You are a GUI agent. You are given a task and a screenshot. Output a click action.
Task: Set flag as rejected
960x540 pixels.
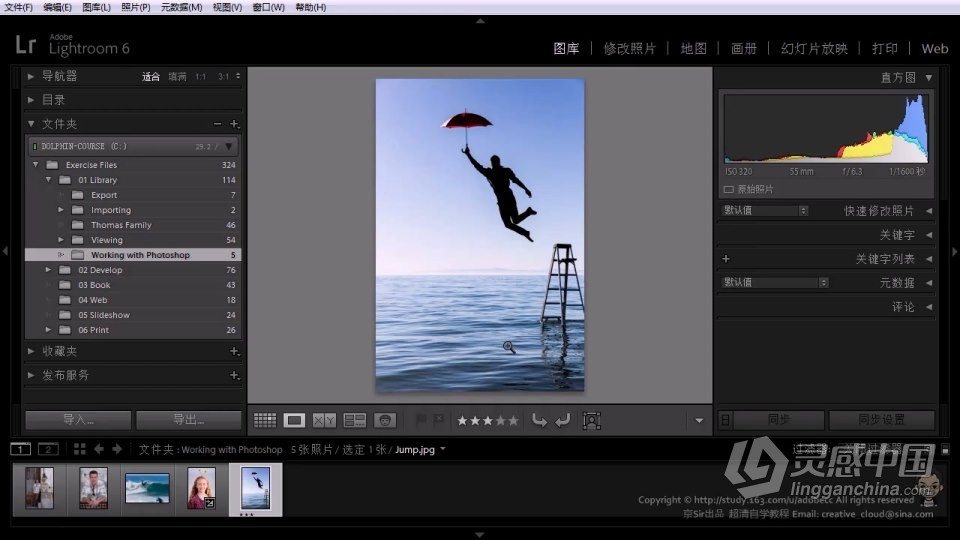pyautogui.click(x=438, y=420)
